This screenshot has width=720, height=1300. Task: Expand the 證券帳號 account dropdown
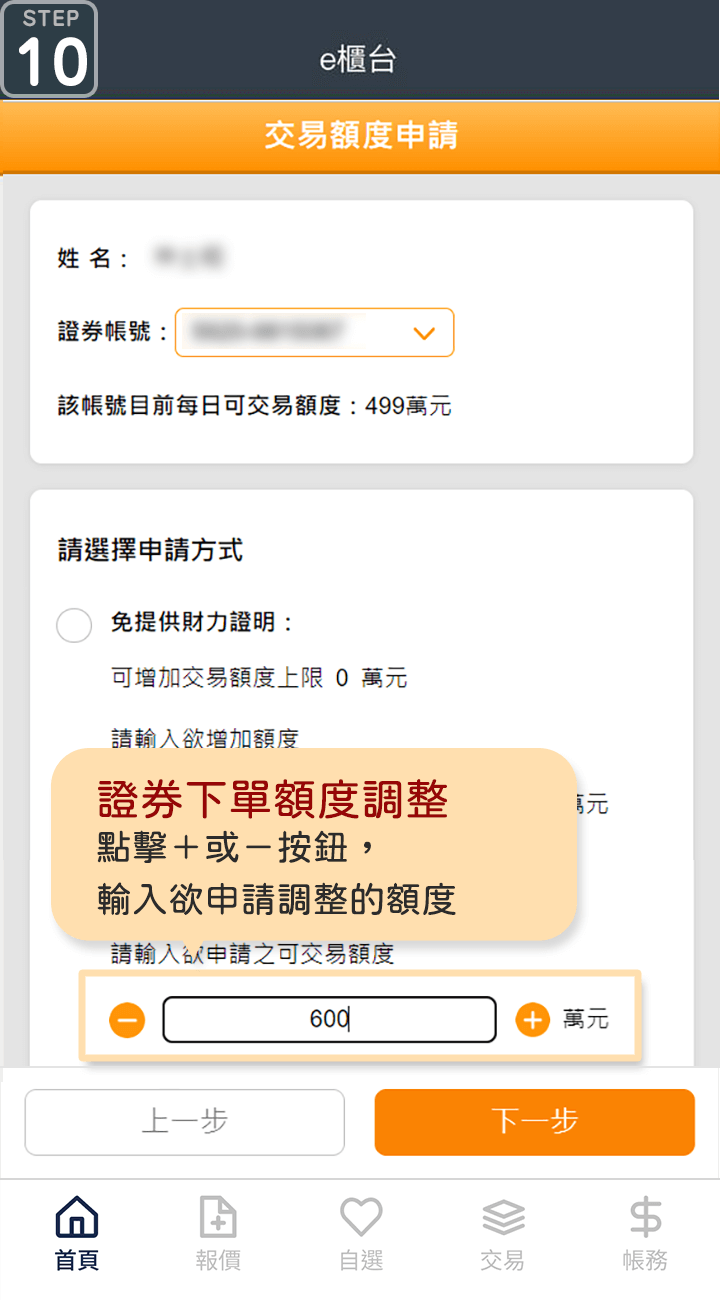(314, 332)
